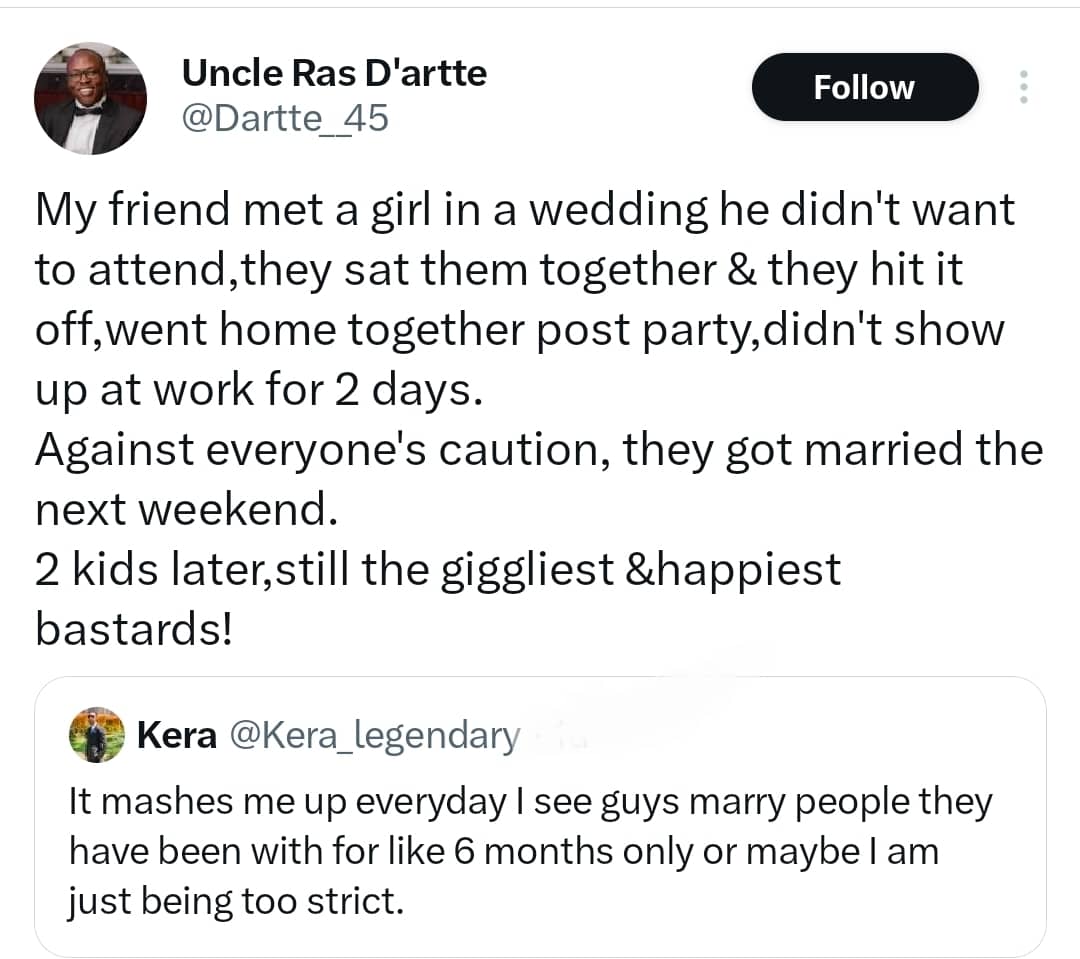Click the small avatar inside the quote card
1080x959 pixels.
click(x=97, y=734)
